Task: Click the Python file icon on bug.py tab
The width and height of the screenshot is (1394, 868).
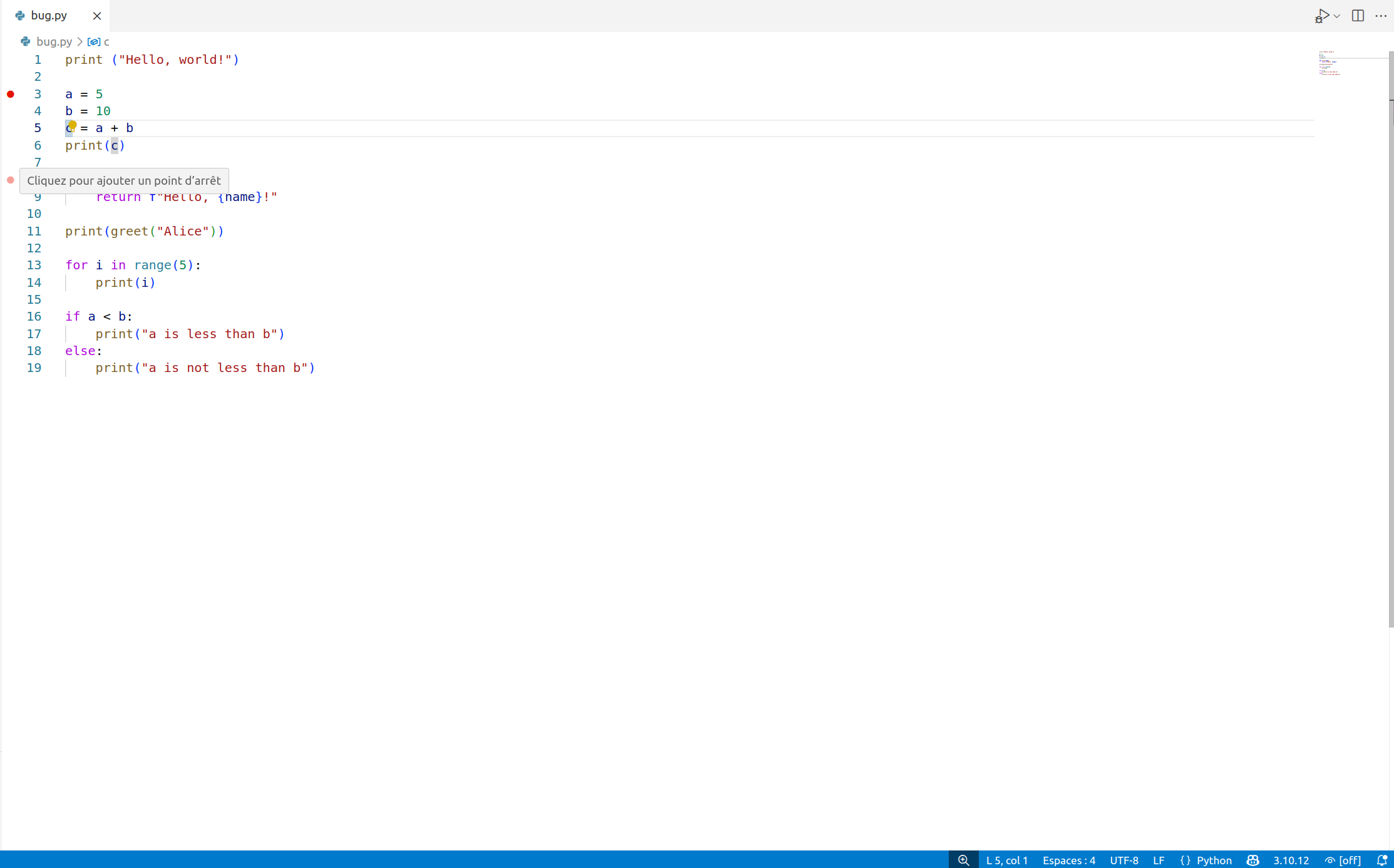Action: (19, 15)
